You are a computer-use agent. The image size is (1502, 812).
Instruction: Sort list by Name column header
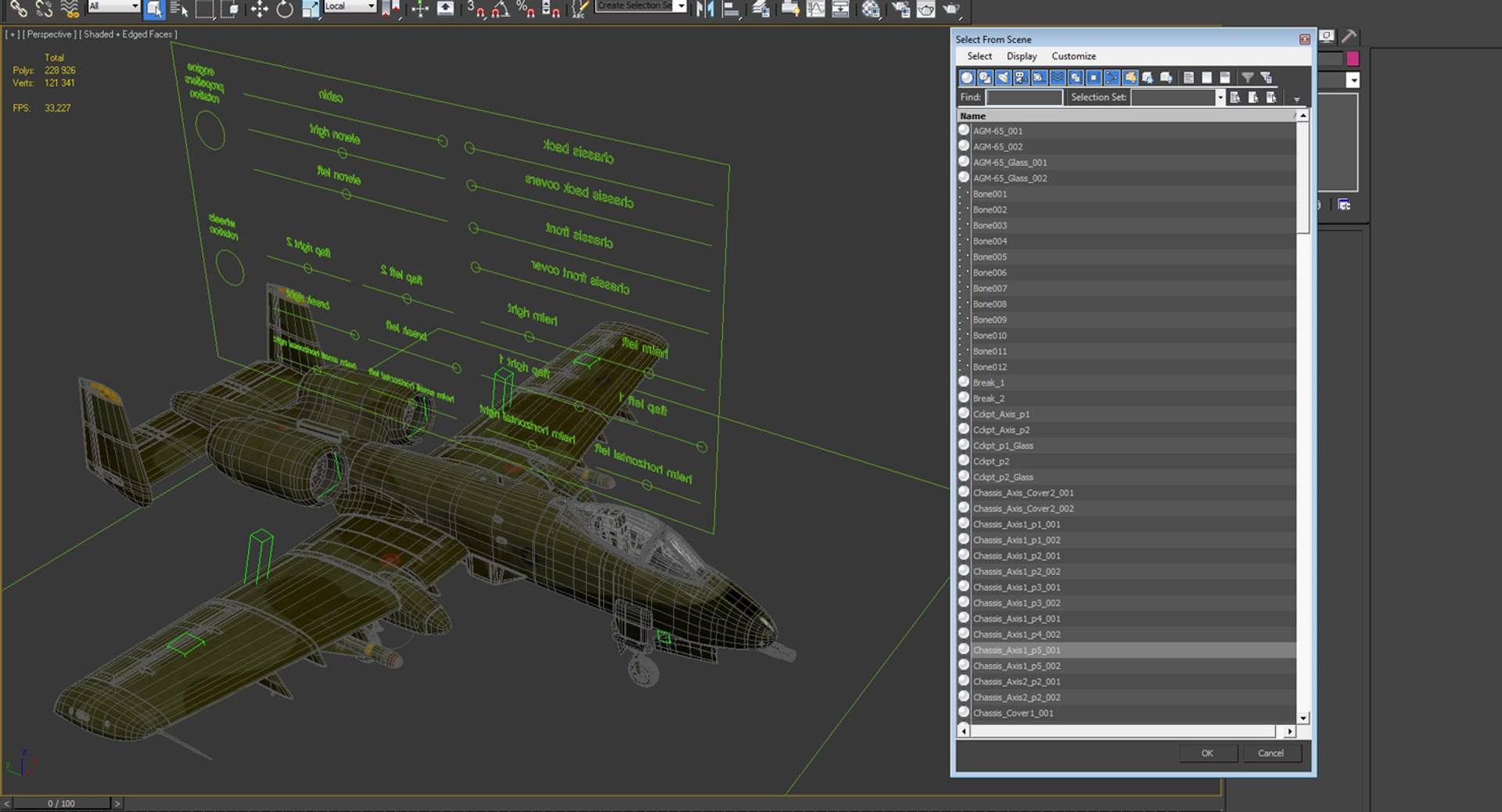pos(1126,116)
